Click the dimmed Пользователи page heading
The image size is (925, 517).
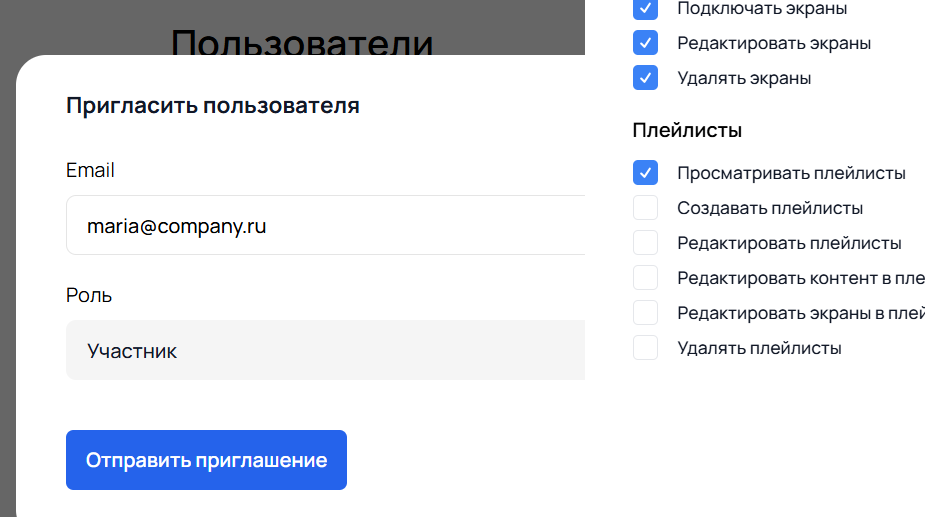(x=302, y=40)
